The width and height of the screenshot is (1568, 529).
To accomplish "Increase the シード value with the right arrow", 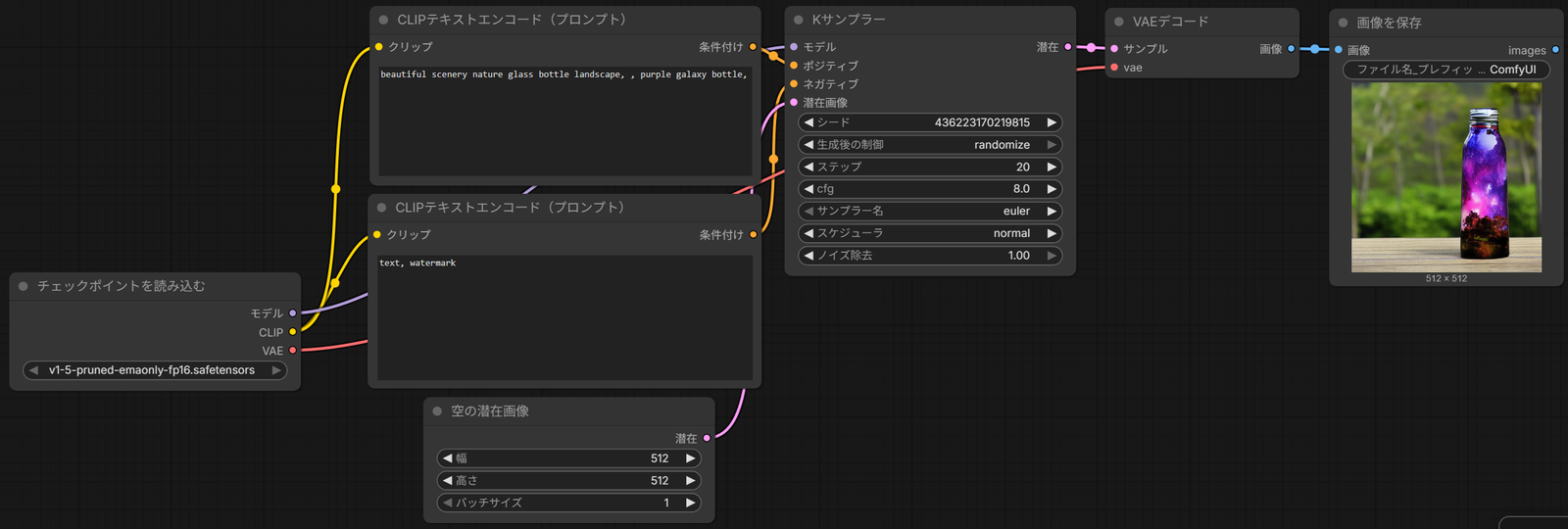I will (x=1052, y=122).
